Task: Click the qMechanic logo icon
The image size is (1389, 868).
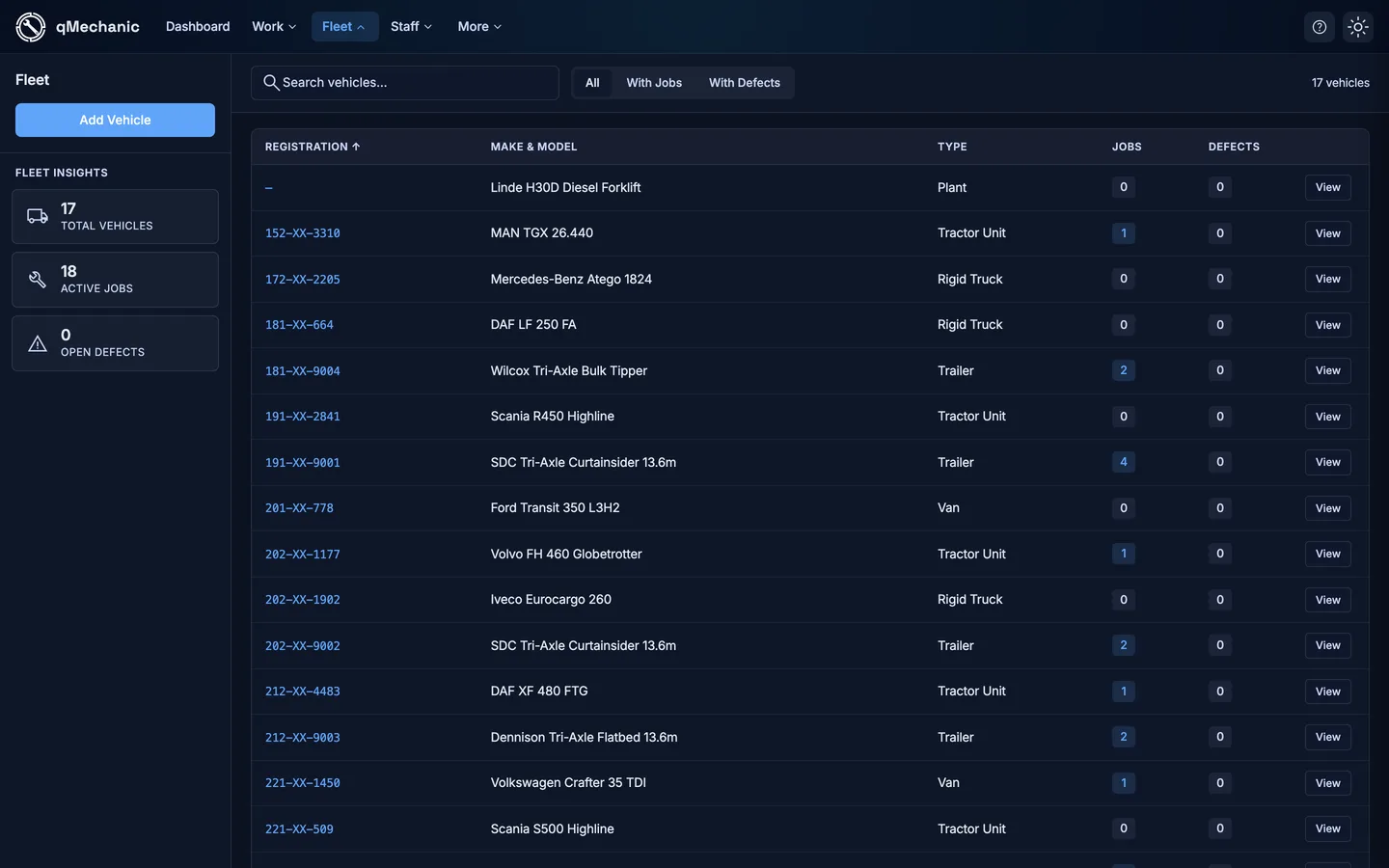Action: (31, 27)
